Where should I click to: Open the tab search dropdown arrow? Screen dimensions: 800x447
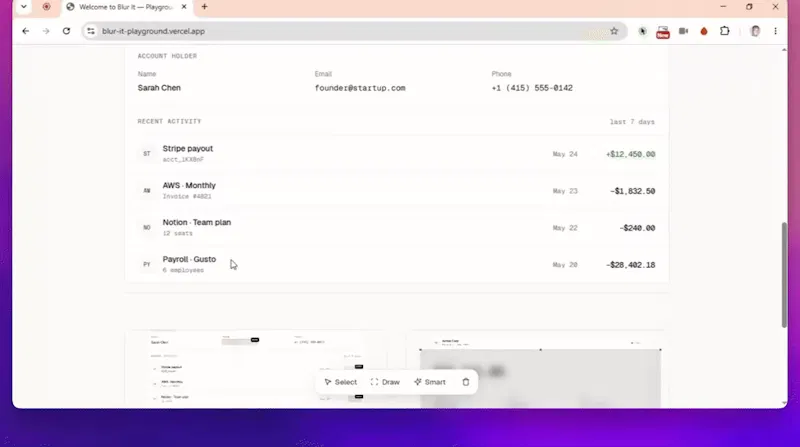point(23,7)
